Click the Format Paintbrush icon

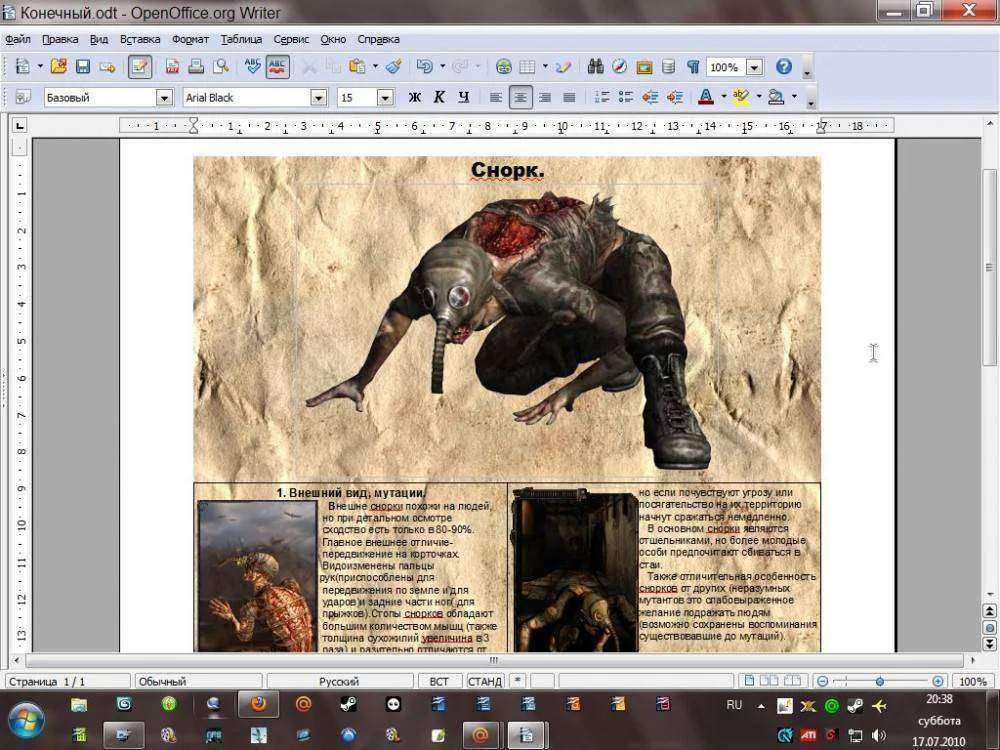coord(393,67)
